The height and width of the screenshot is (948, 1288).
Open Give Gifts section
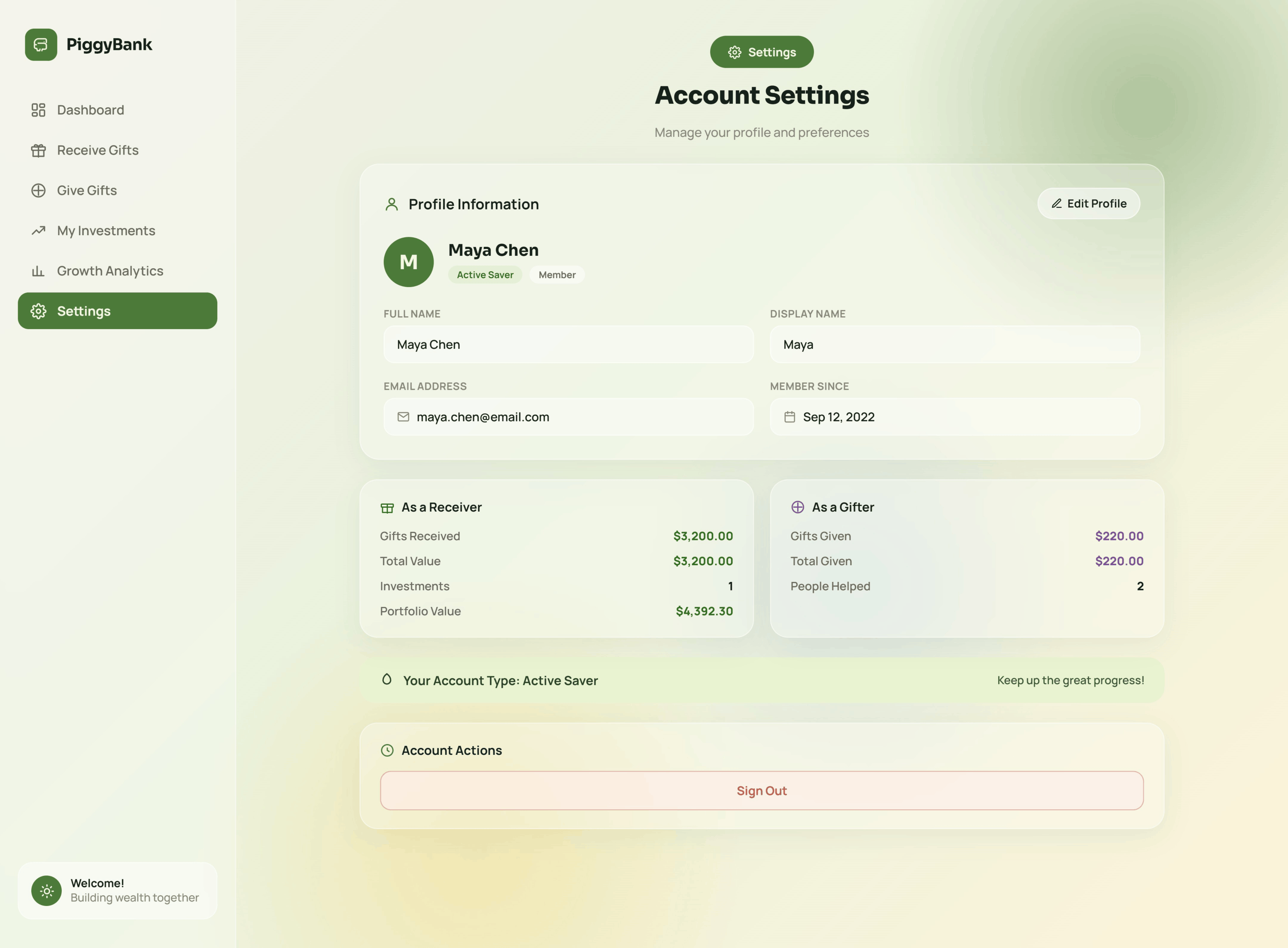pos(118,191)
